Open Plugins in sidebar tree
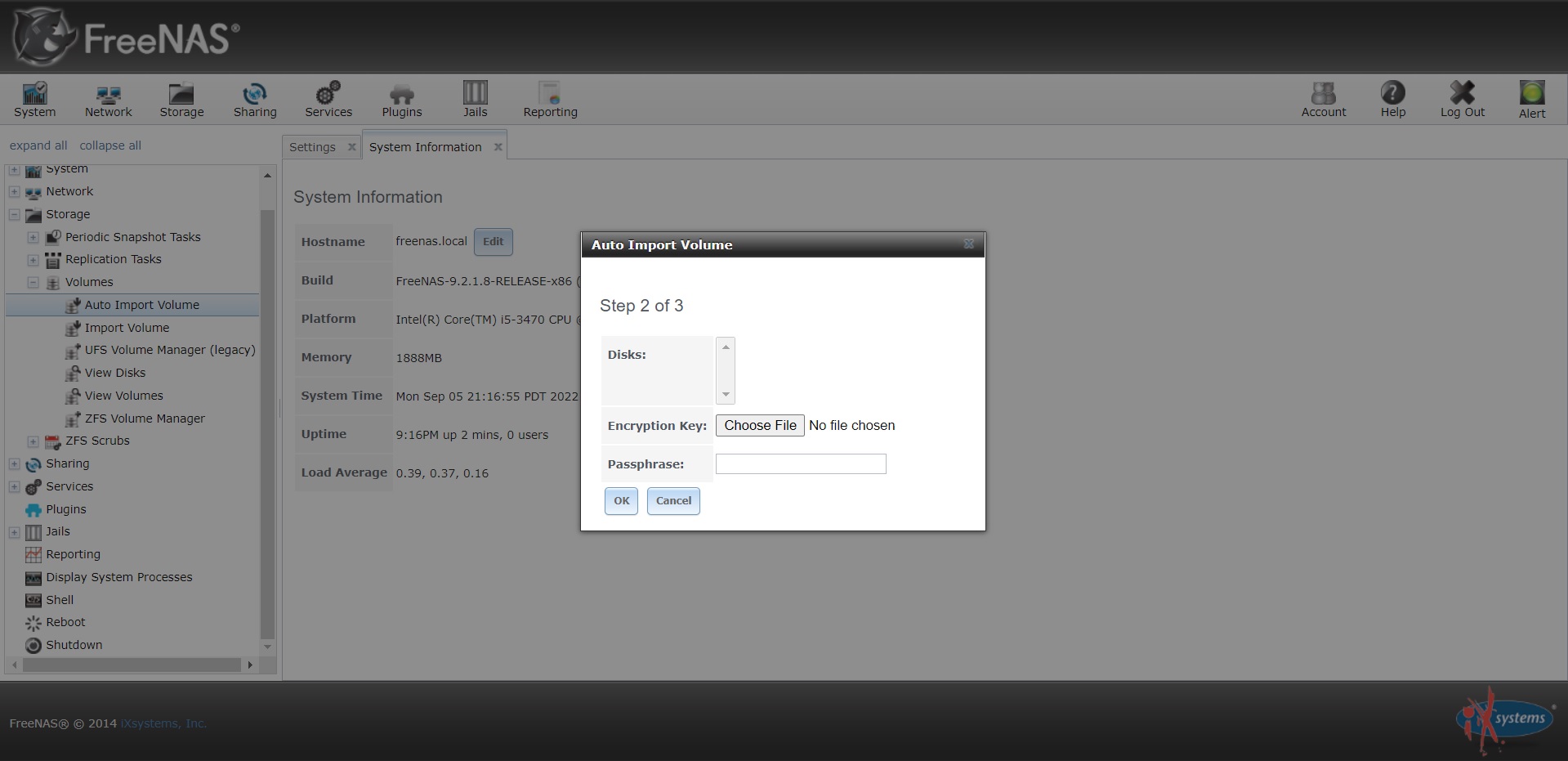Image resolution: width=1568 pixels, height=761 pixels. coord(66,509)
